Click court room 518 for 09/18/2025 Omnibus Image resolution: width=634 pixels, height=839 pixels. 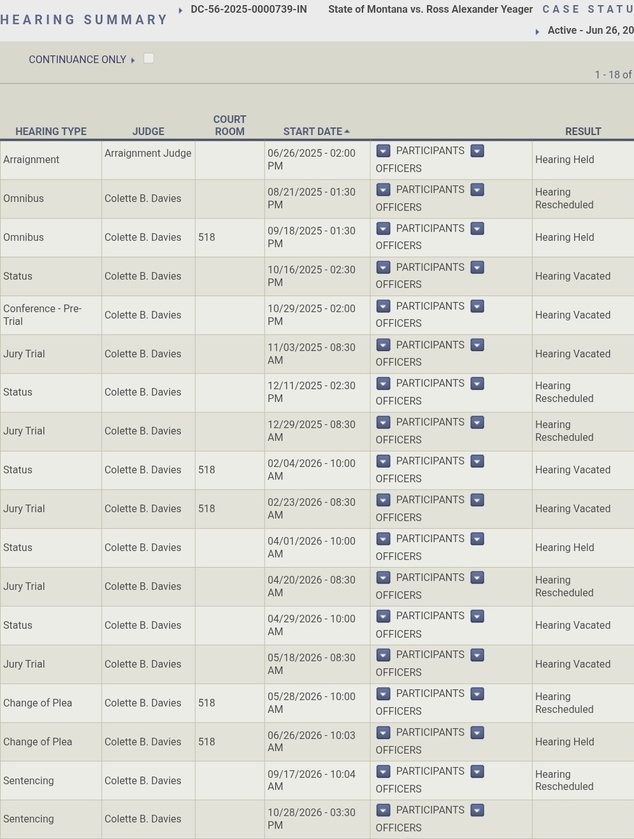[x=207, y=237]
